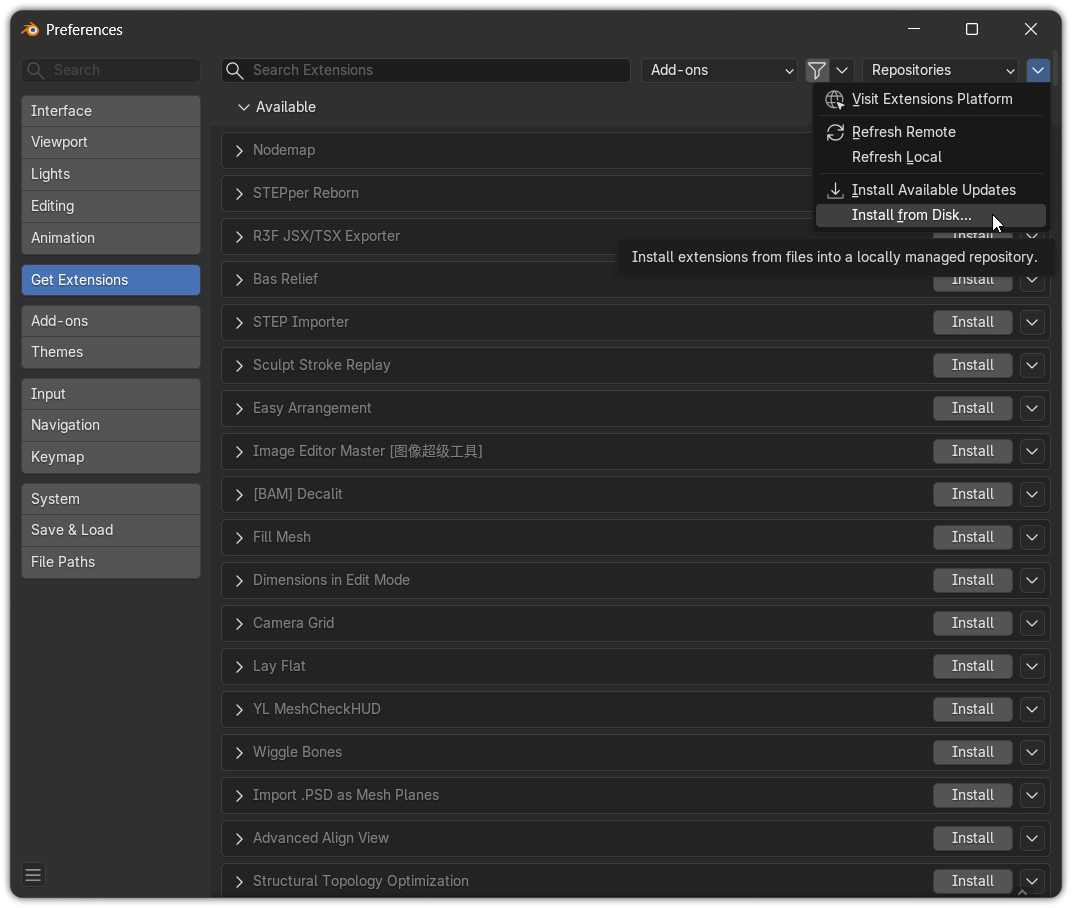Install the [BAM] Decalit extension
The height and width of the screenshot is (908, 1072).
pos(972,494)
